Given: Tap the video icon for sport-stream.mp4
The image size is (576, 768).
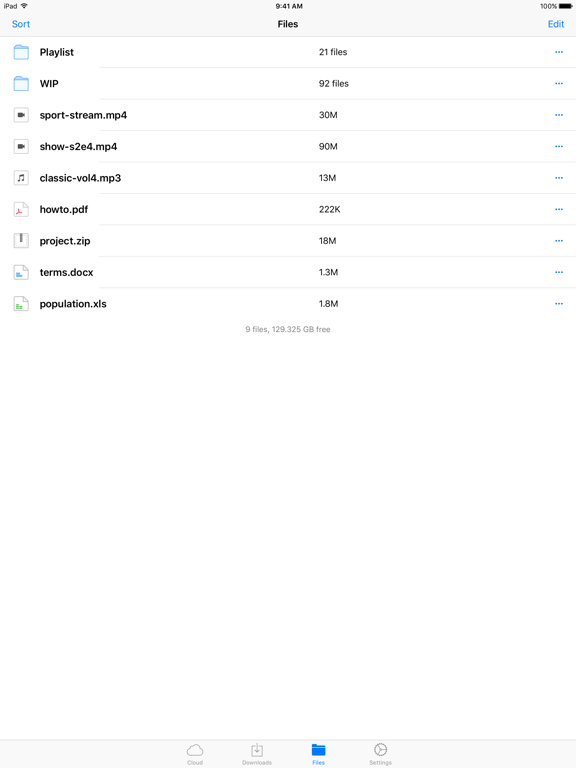Looking at the screenshot, I should pos(21,115).
